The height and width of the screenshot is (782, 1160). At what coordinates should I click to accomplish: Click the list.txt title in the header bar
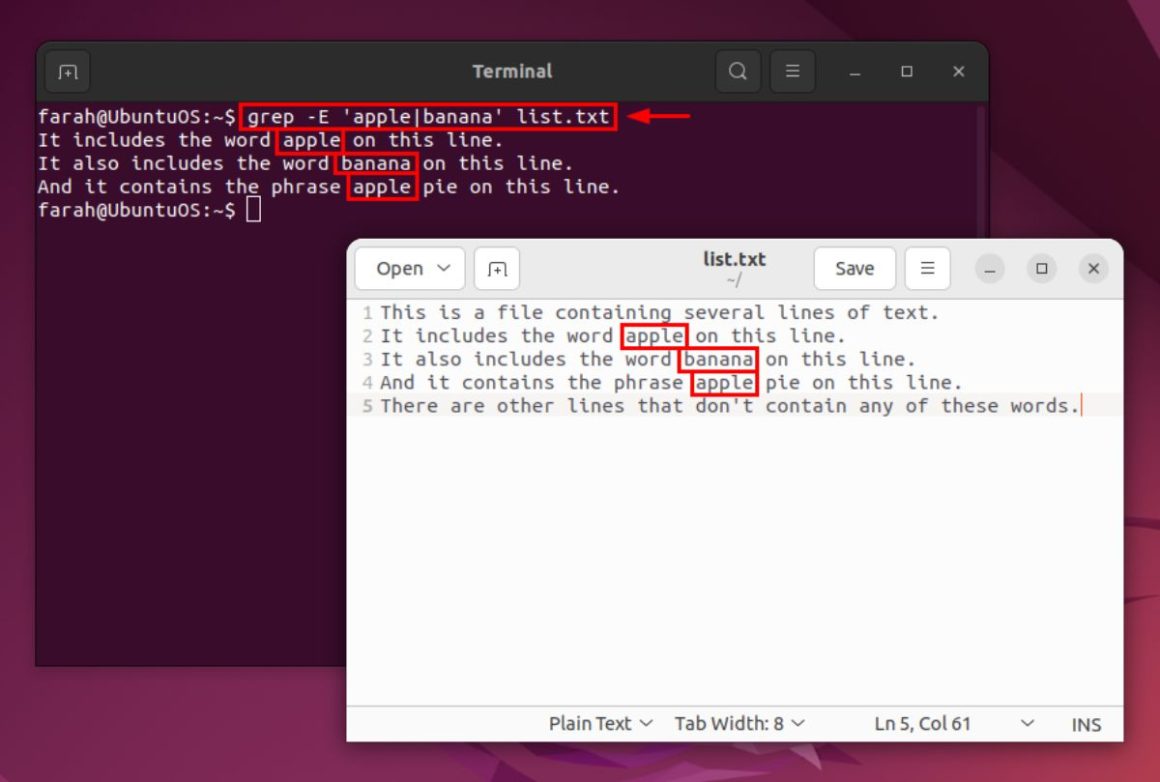click(x=733, y=259)
